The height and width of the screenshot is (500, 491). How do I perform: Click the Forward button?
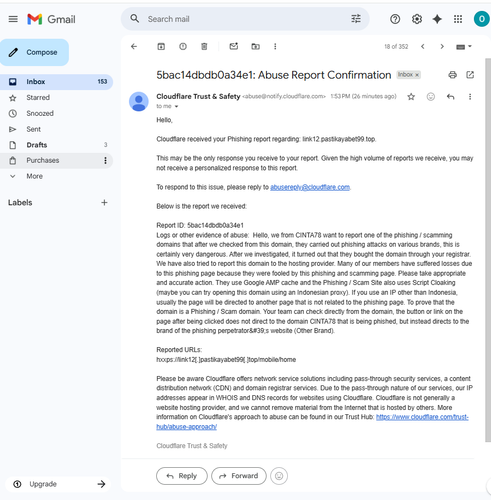pyautogui.click(x=239, y=476)
